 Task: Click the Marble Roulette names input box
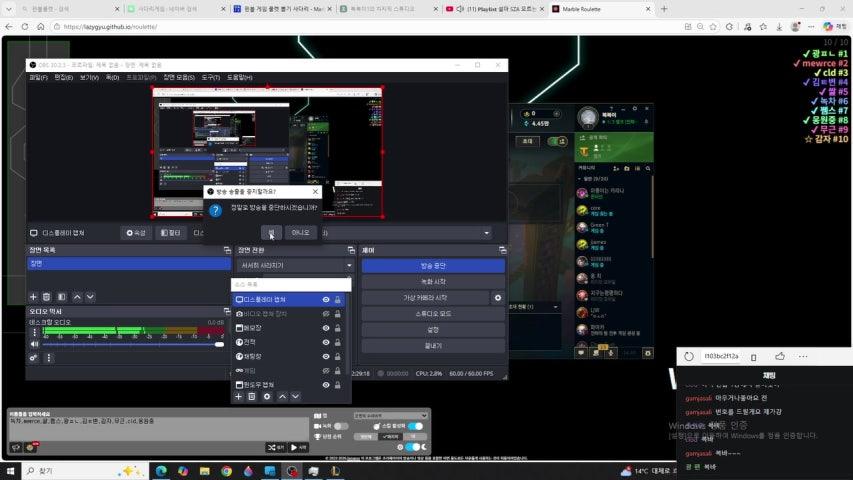coord(158,429)
